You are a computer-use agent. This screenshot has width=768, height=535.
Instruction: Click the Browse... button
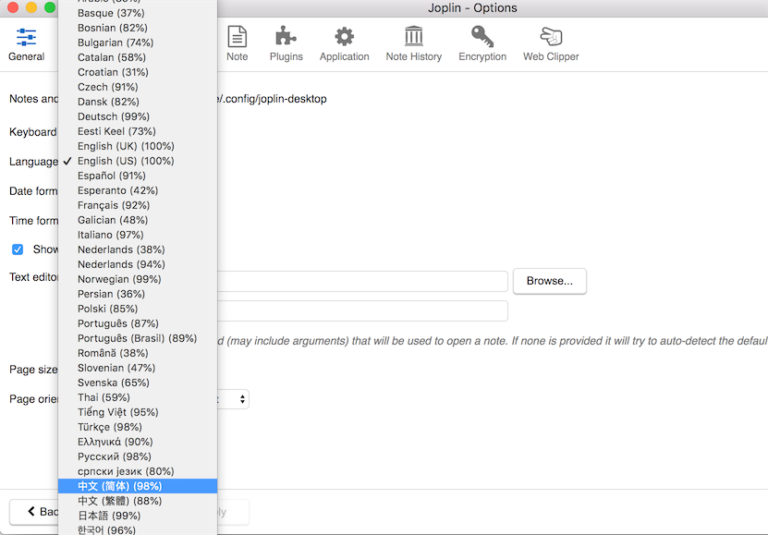(x=549, y=281)
